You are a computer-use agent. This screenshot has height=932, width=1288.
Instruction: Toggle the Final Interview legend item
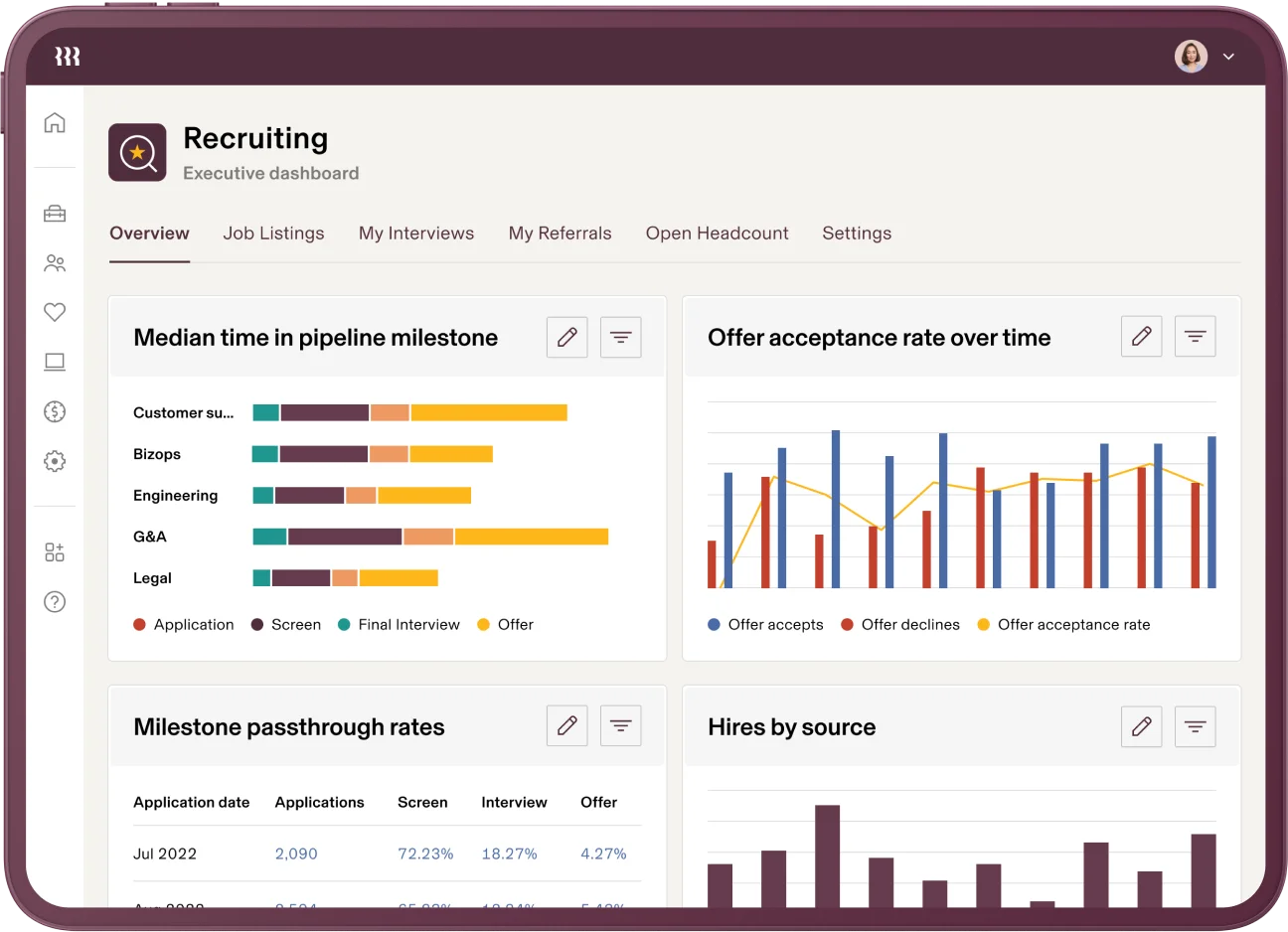click(399, 625)
